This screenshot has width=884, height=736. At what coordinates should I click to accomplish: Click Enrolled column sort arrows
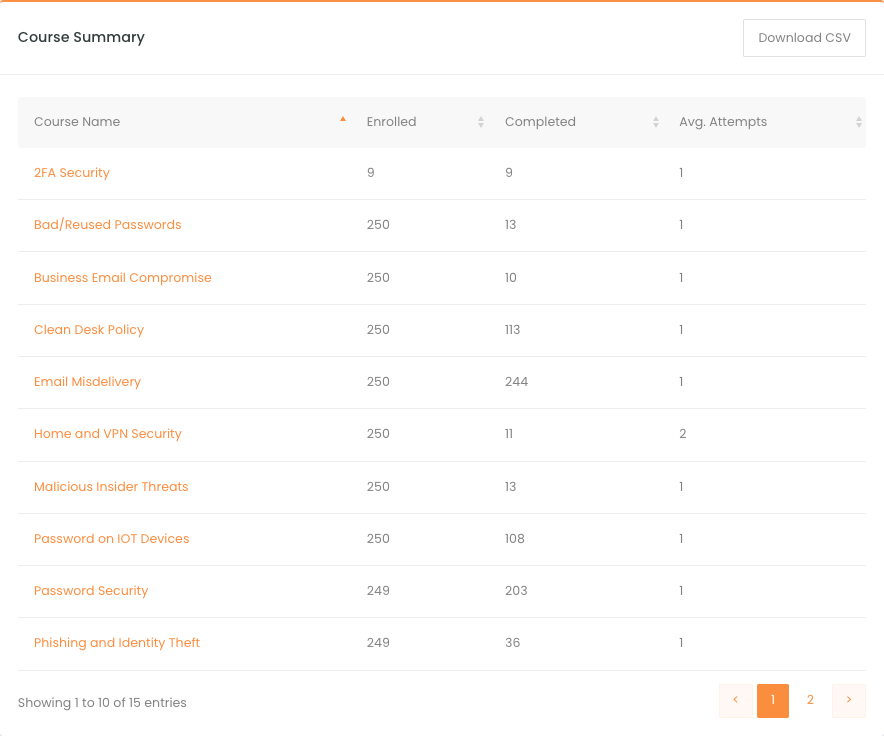(x=481, y=122)
